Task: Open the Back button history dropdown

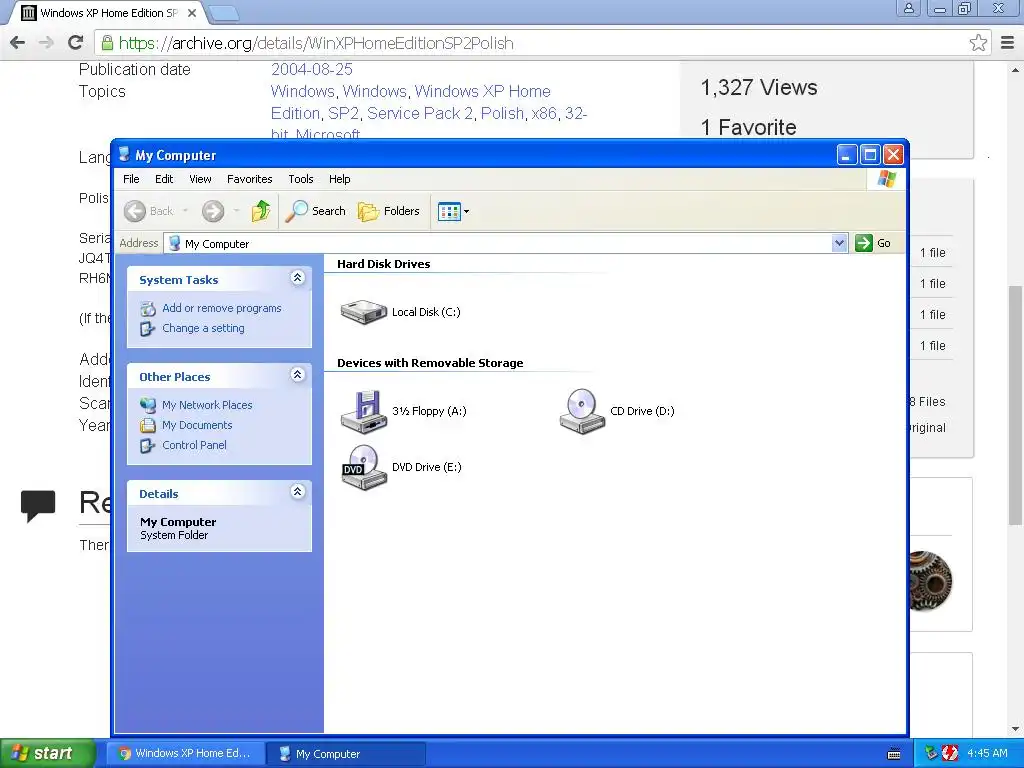Action: tap(185, 211)
